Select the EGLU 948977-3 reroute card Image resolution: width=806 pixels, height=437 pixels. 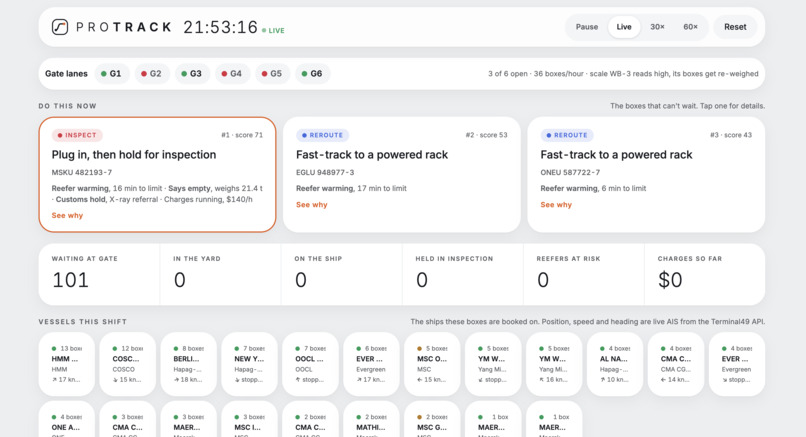pyautogui.click(x=401, y=175)
